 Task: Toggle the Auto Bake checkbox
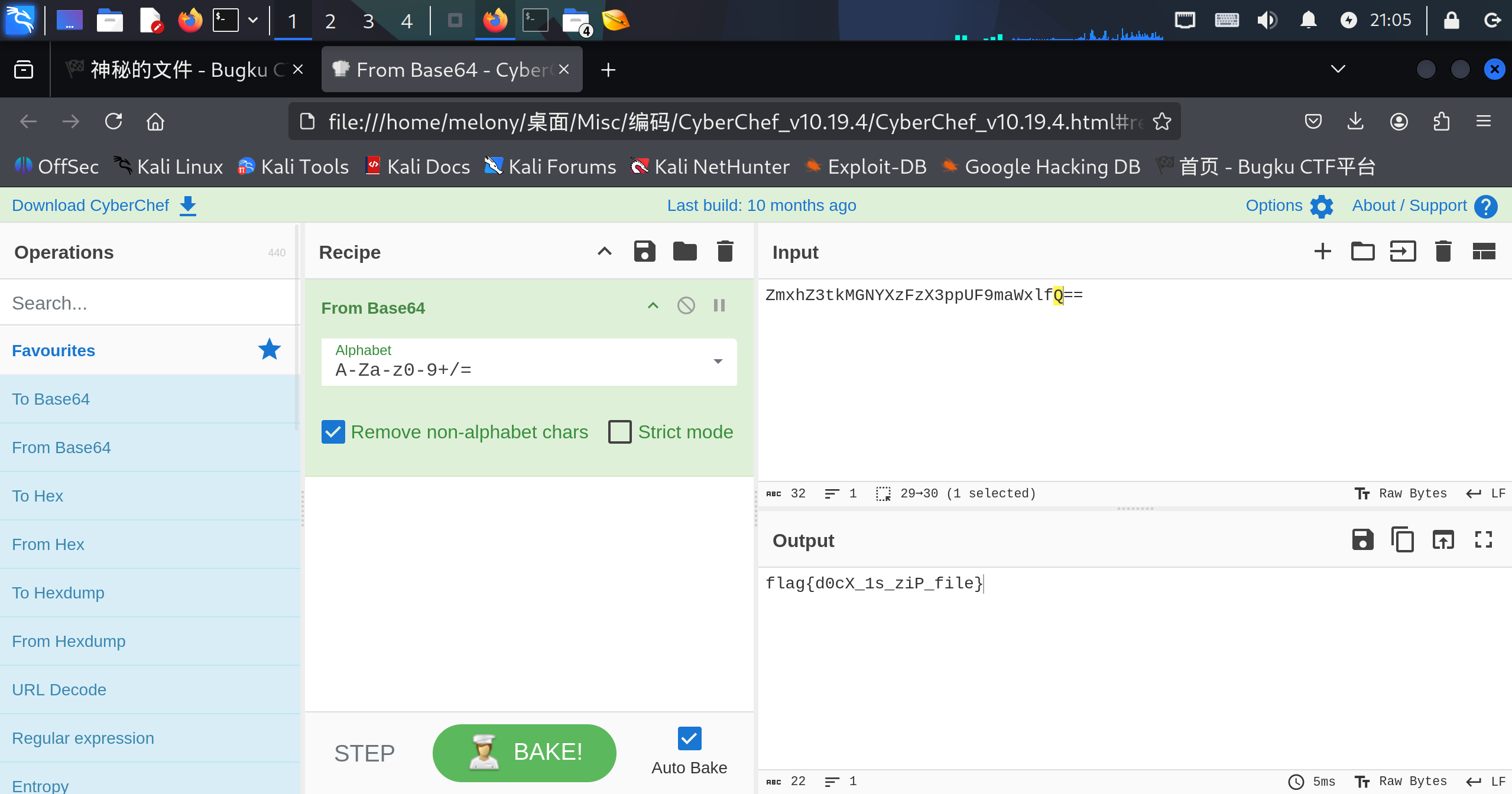coord(689,738)
